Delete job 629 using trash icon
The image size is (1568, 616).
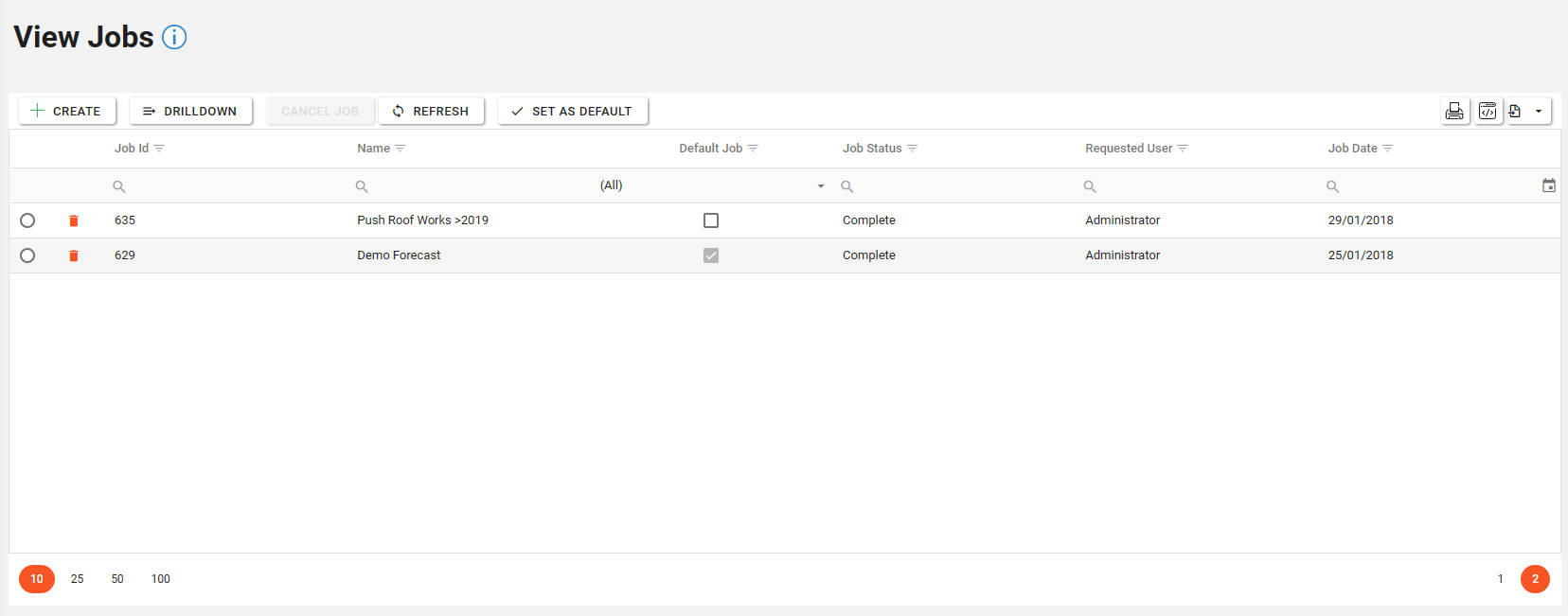74,255
